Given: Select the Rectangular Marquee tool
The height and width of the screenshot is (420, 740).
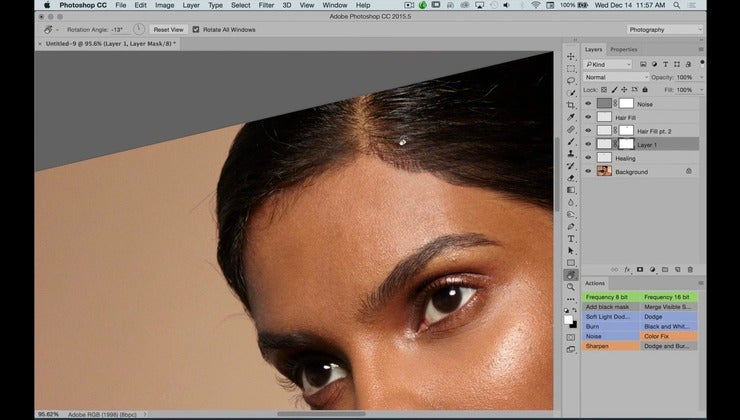Looking at the screenshot, I should [x=571, y=68].
